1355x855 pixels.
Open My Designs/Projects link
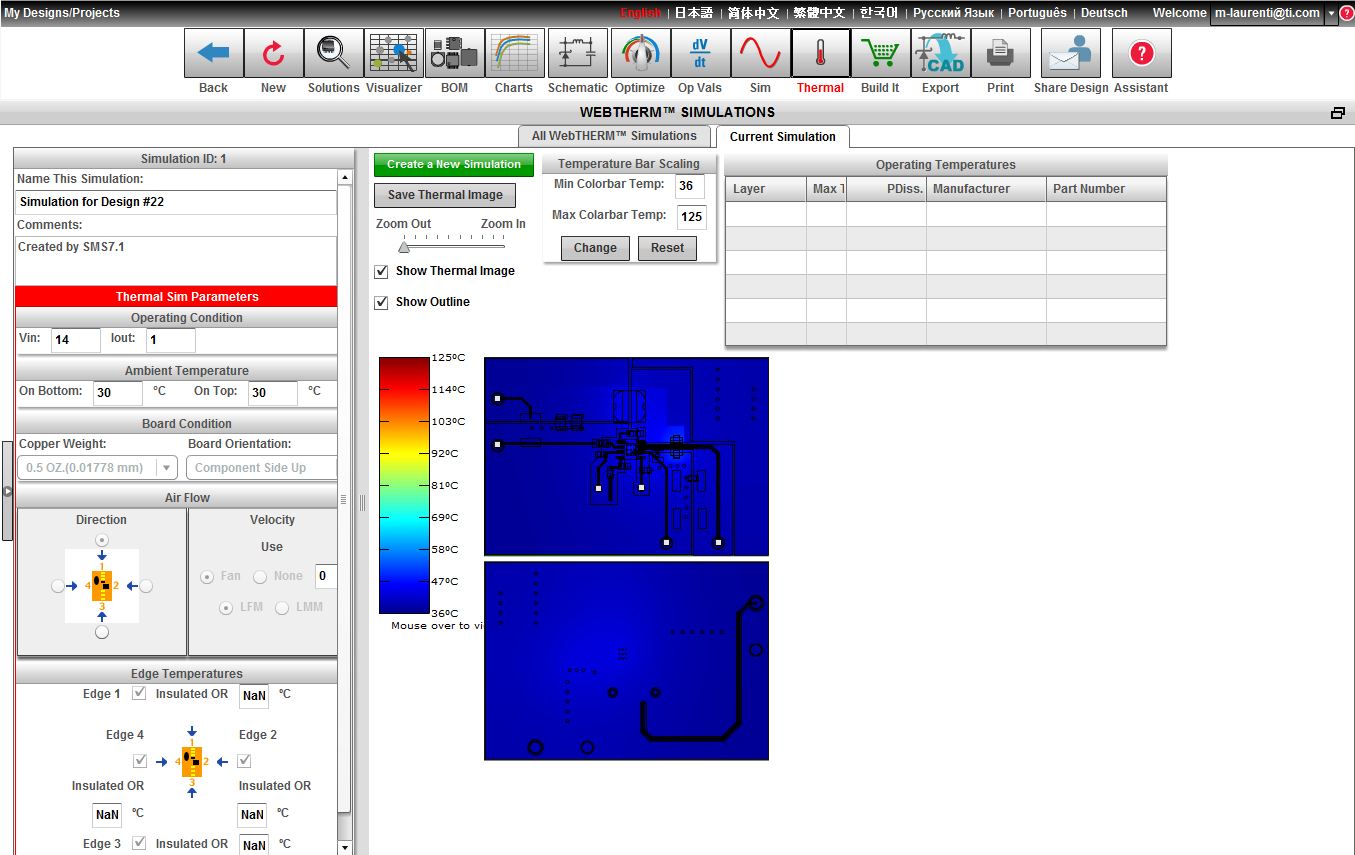click(62, 13)
